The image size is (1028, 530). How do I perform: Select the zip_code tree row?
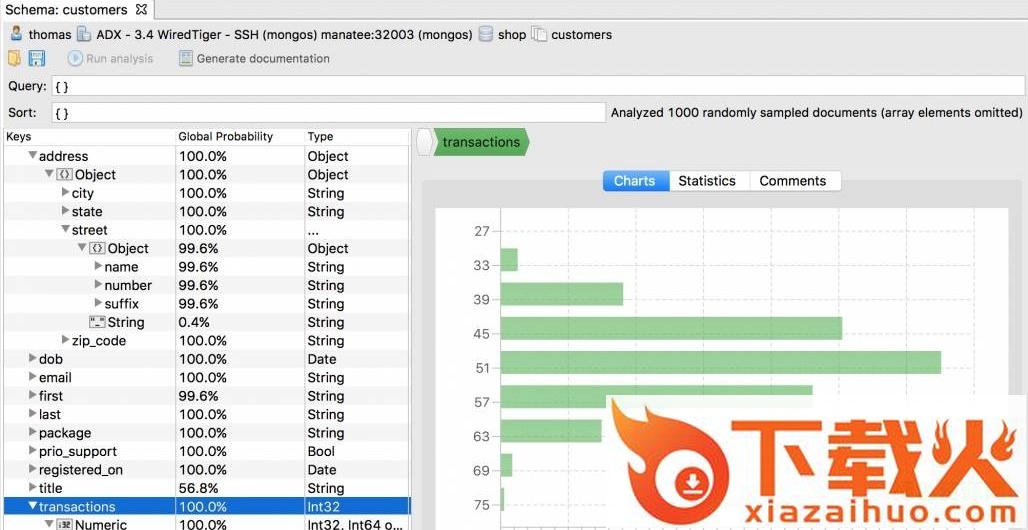pos(207,340)
